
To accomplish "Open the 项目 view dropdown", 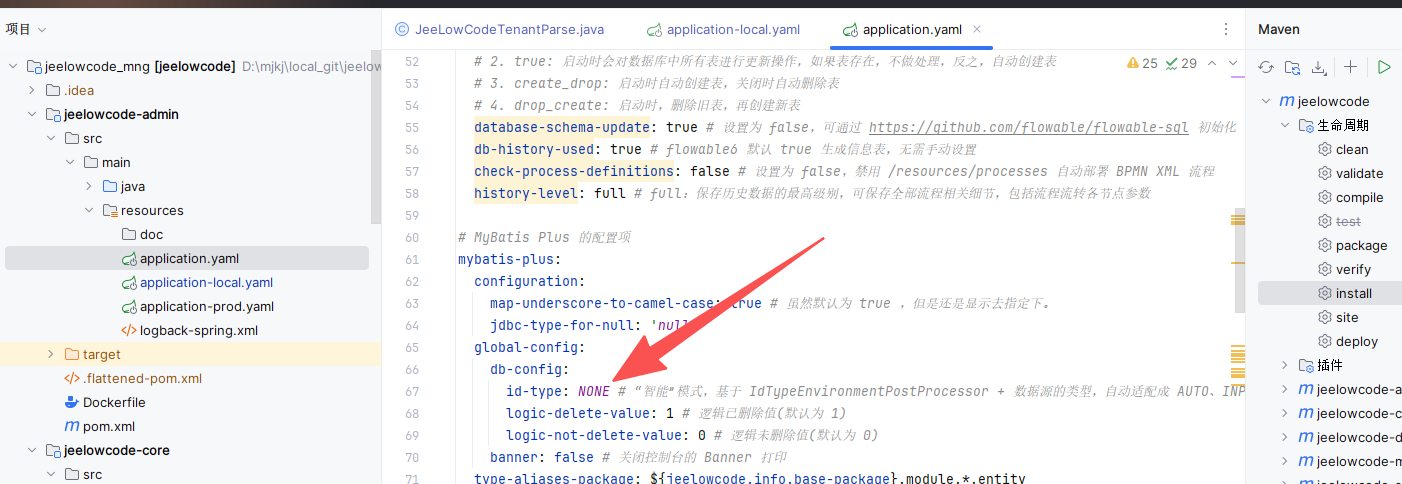I will 26,29.
